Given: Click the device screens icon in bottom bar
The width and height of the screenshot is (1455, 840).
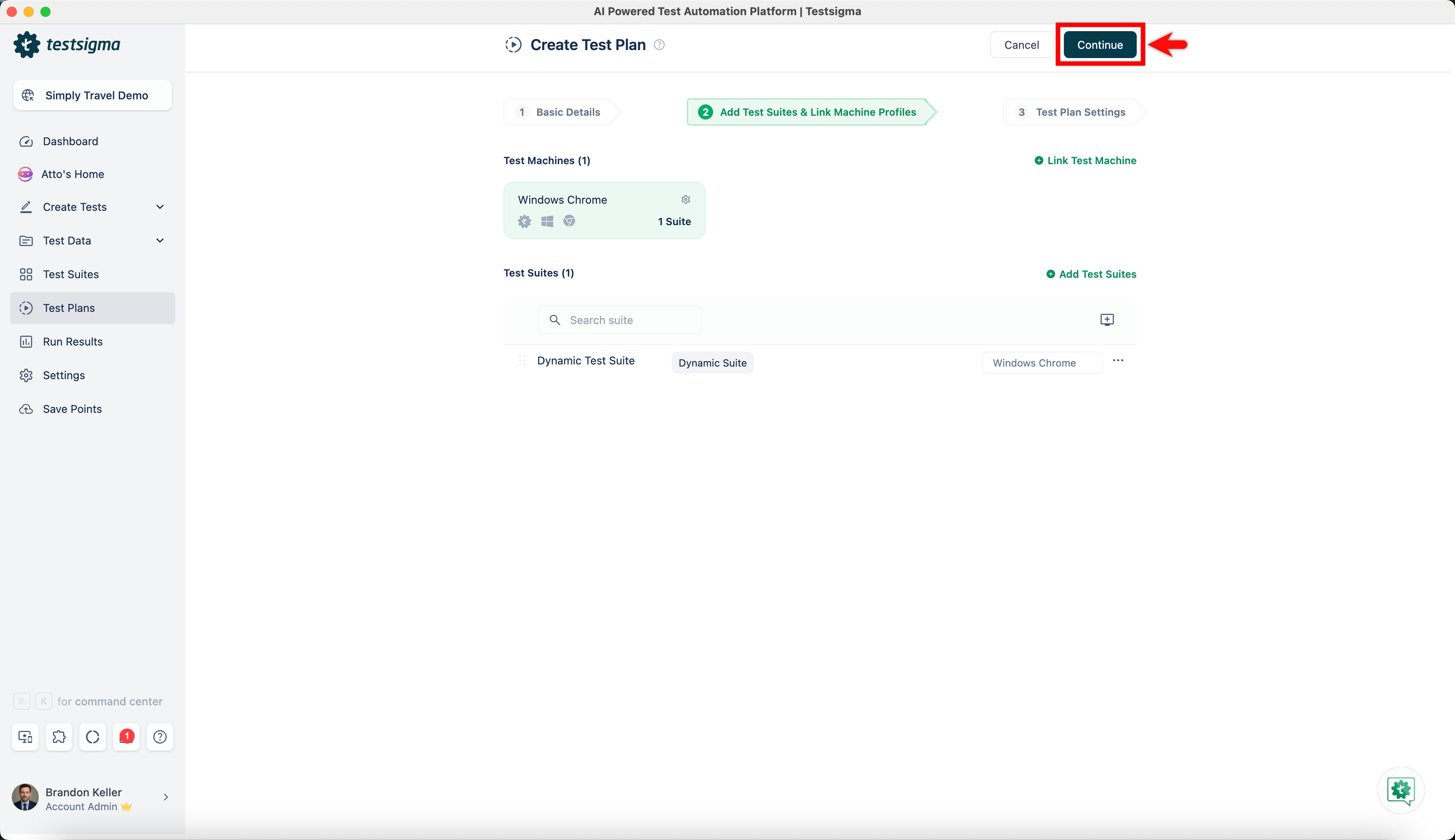Looking at the screenshot, I should coord(25,737).
